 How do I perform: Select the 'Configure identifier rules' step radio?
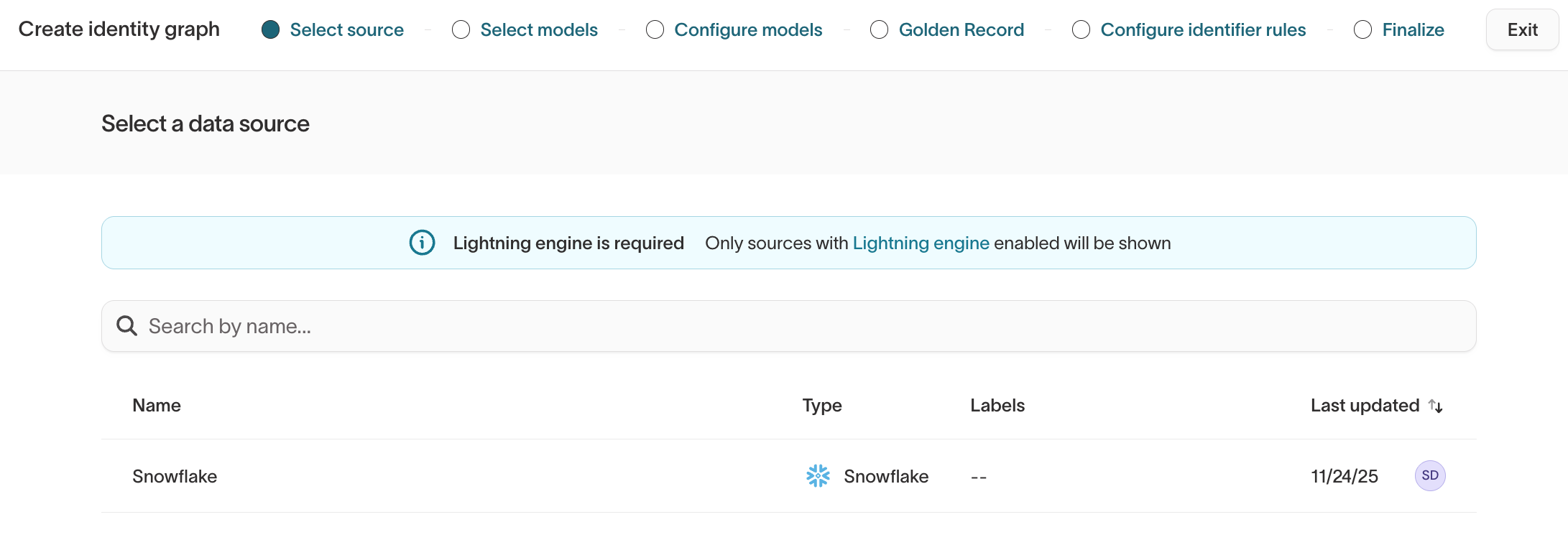[x=1081, y=29]
